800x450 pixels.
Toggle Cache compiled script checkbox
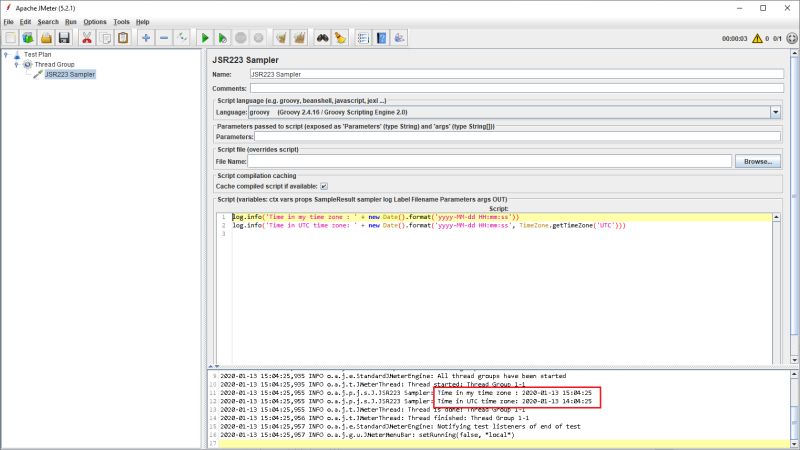click(x=324, y=186)
